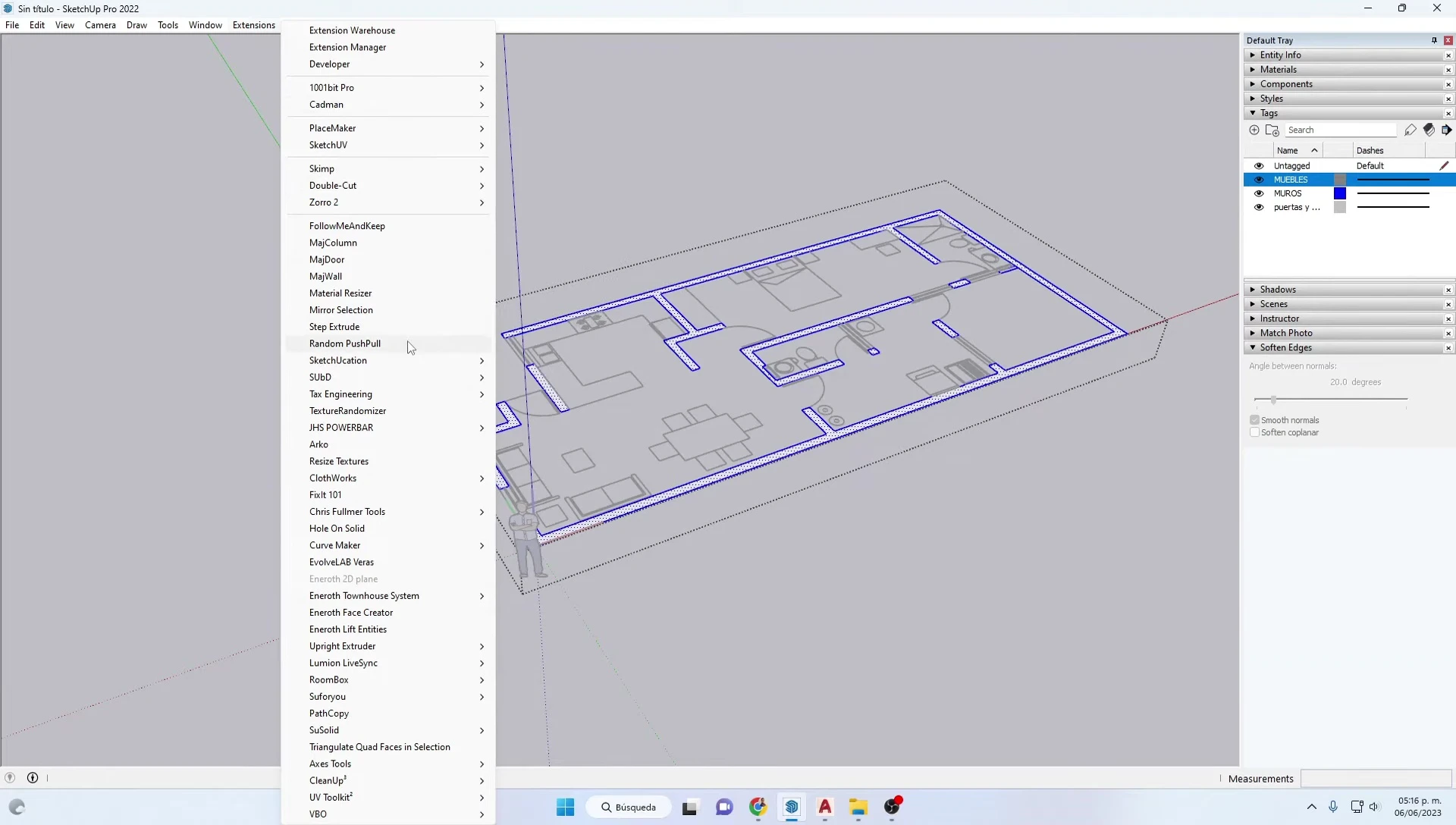Open the Camera menu

pyautogui.click(x=100, y=25)
